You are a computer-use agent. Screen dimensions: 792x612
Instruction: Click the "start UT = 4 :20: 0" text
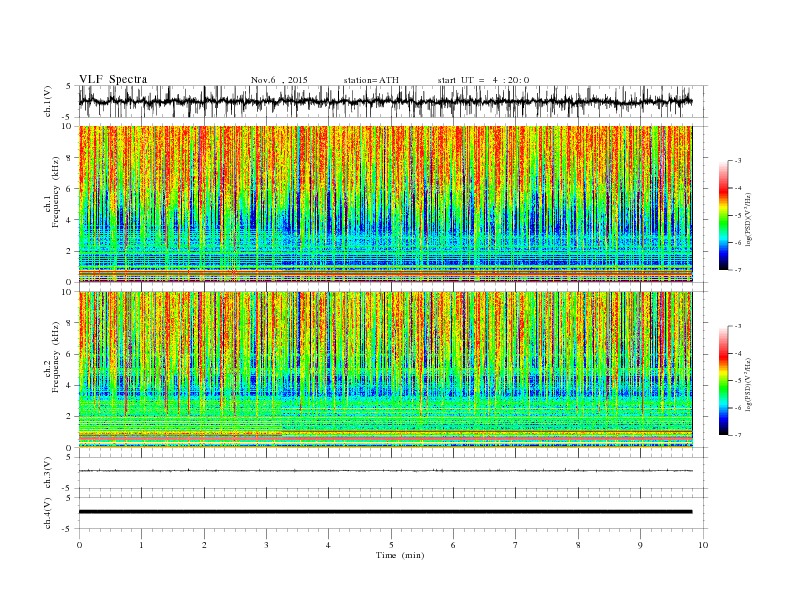point(483,80)
